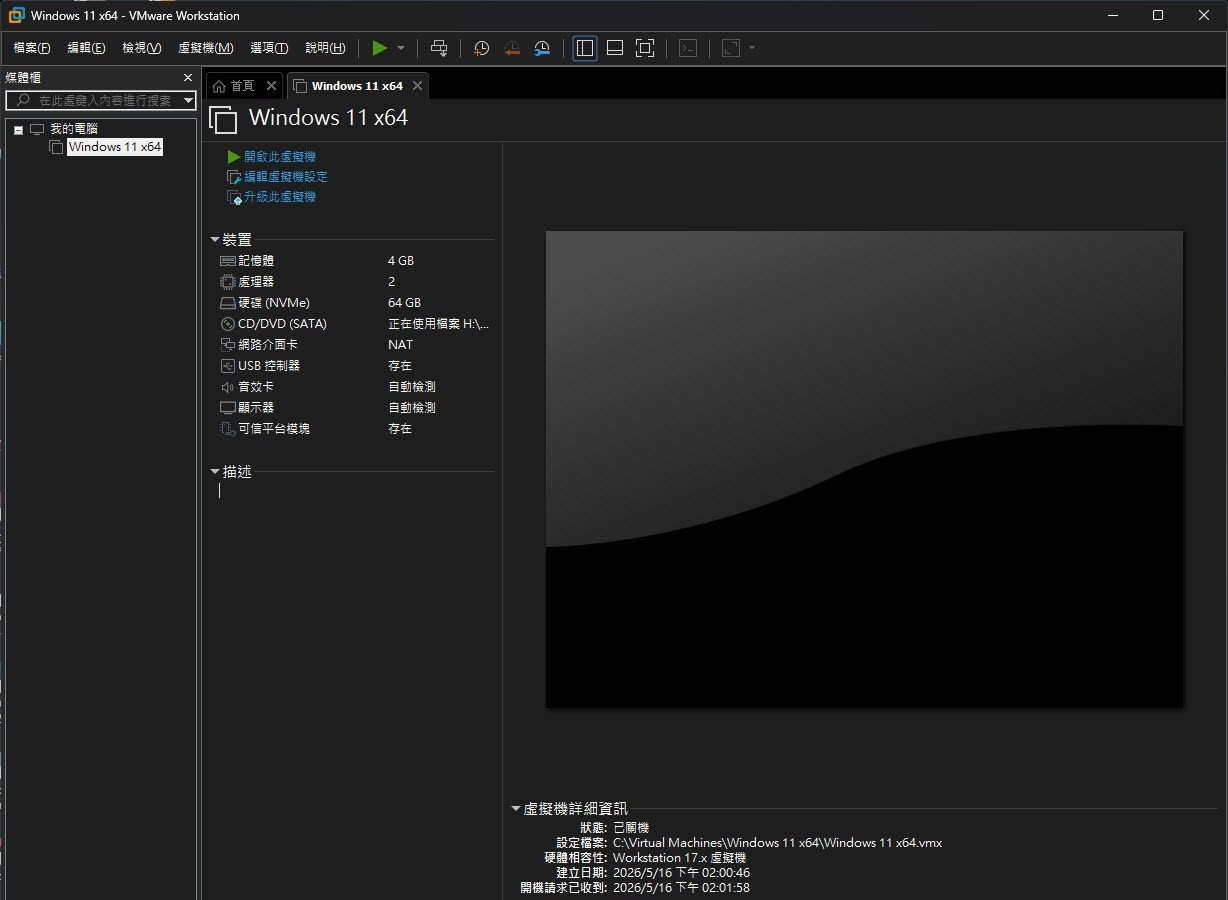Click the 64 GB hard disk value
This screenshot has width=1228, height=900.
pos(404,303)
